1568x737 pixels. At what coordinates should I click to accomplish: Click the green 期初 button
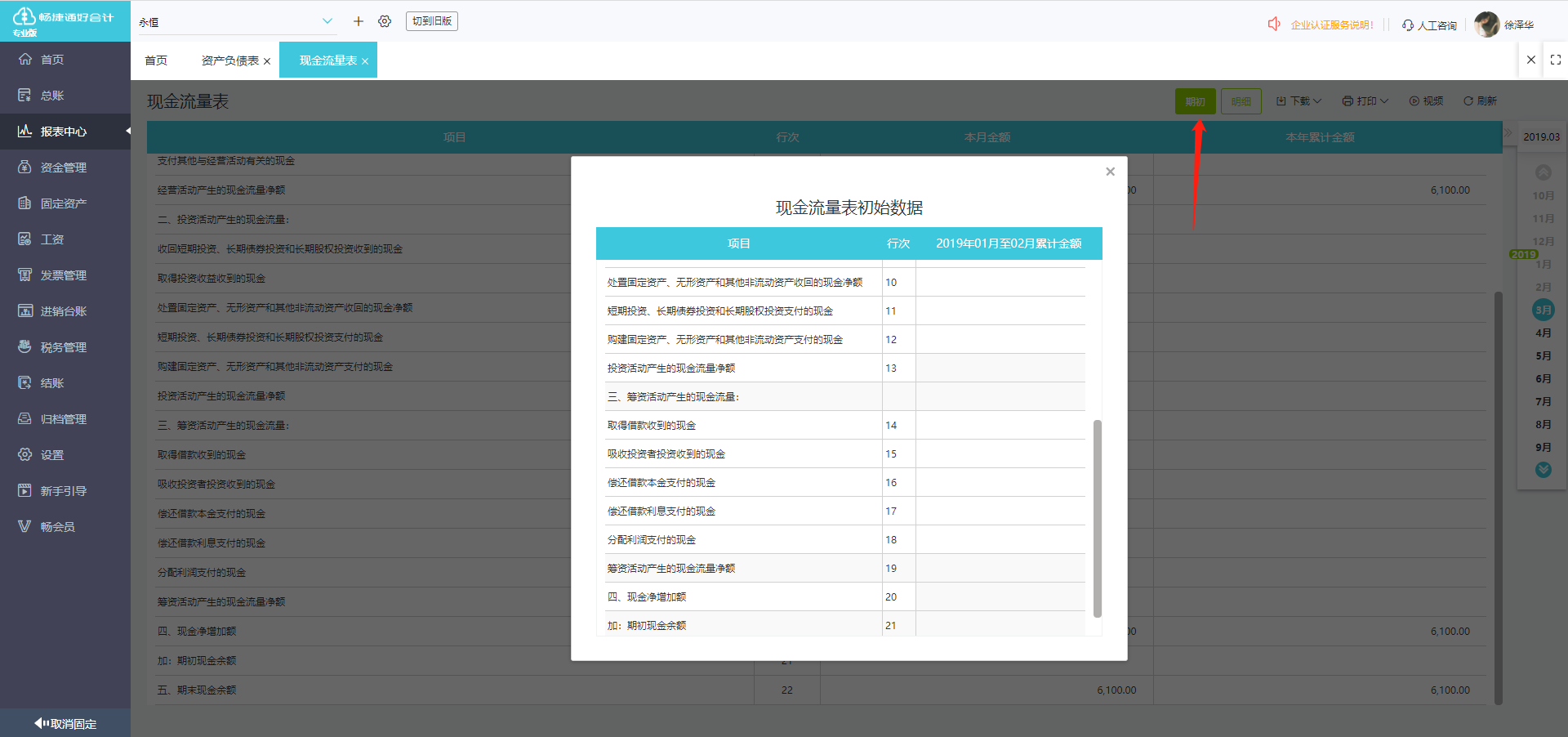[x=1195, y=101]
